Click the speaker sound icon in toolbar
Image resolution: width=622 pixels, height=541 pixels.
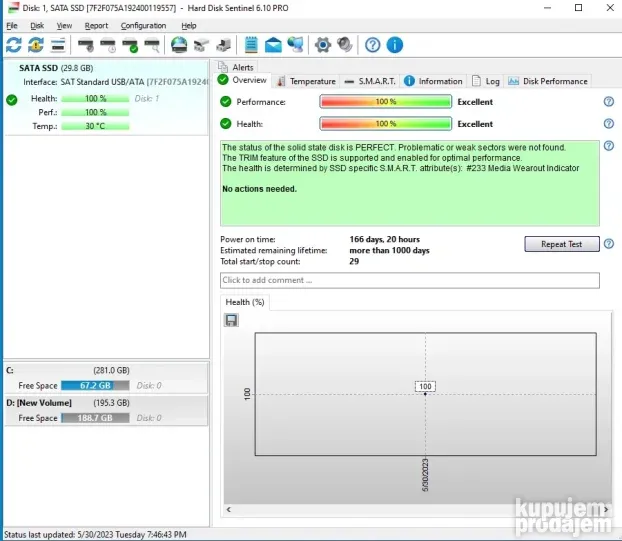coord(344,45)
